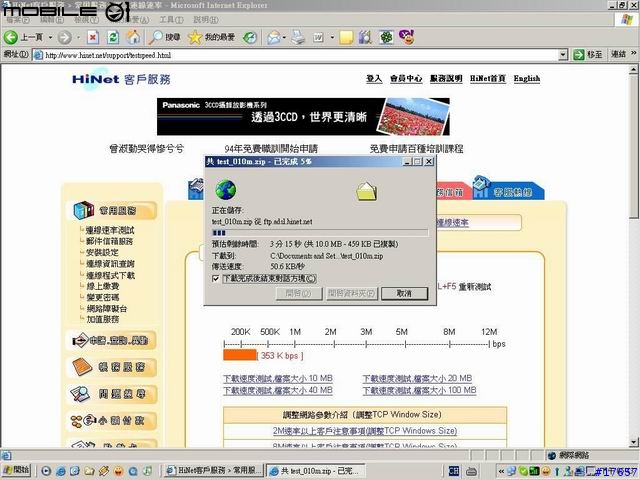Open the Edit button dropdown arrow
This screenshot has width=640, height=480.
tap(332, 38)
